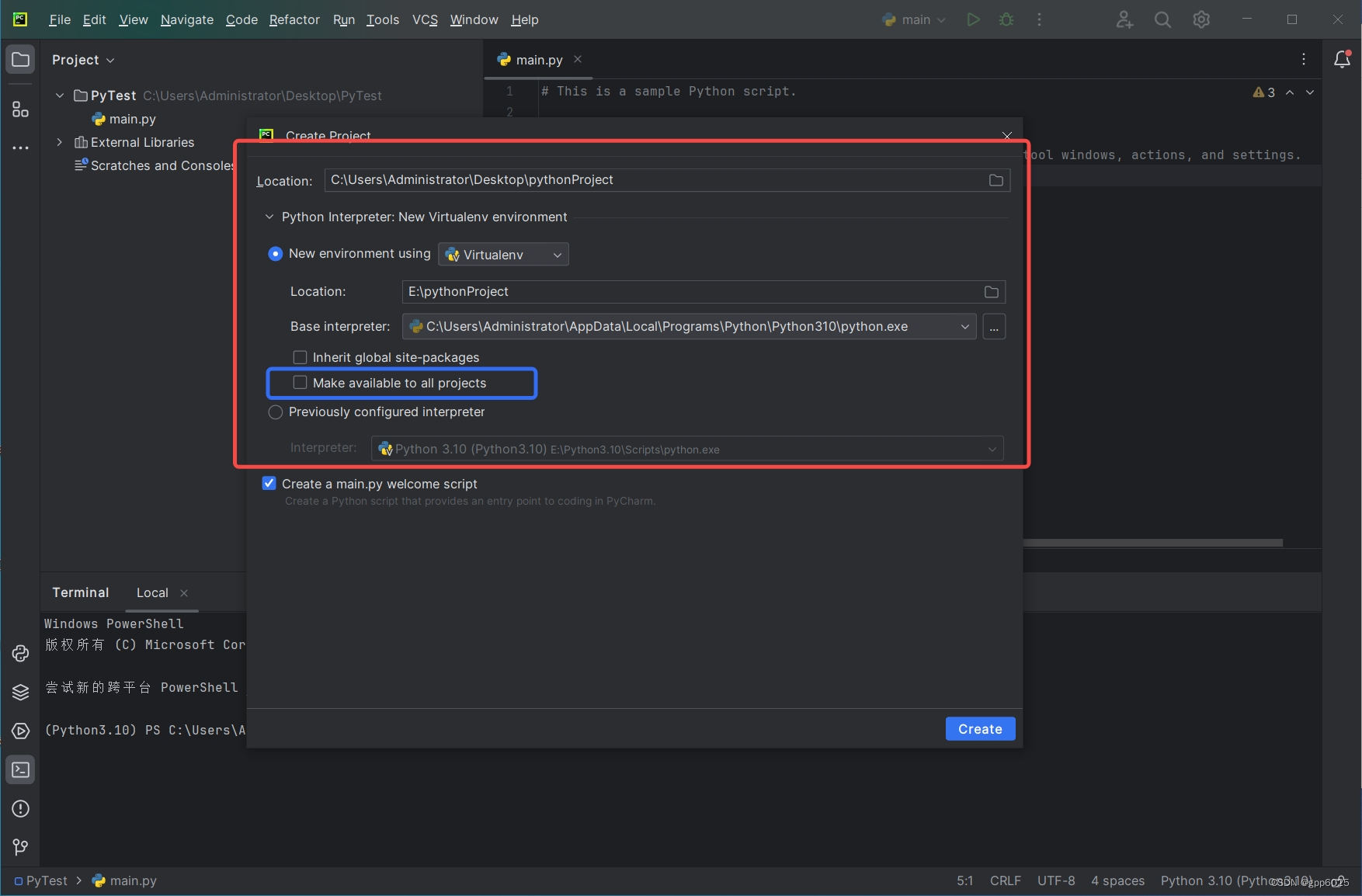The width and height of the screenshot is (1362, 896).
Task: Collapse the PyTest project tree node
Action: (60, 96)
